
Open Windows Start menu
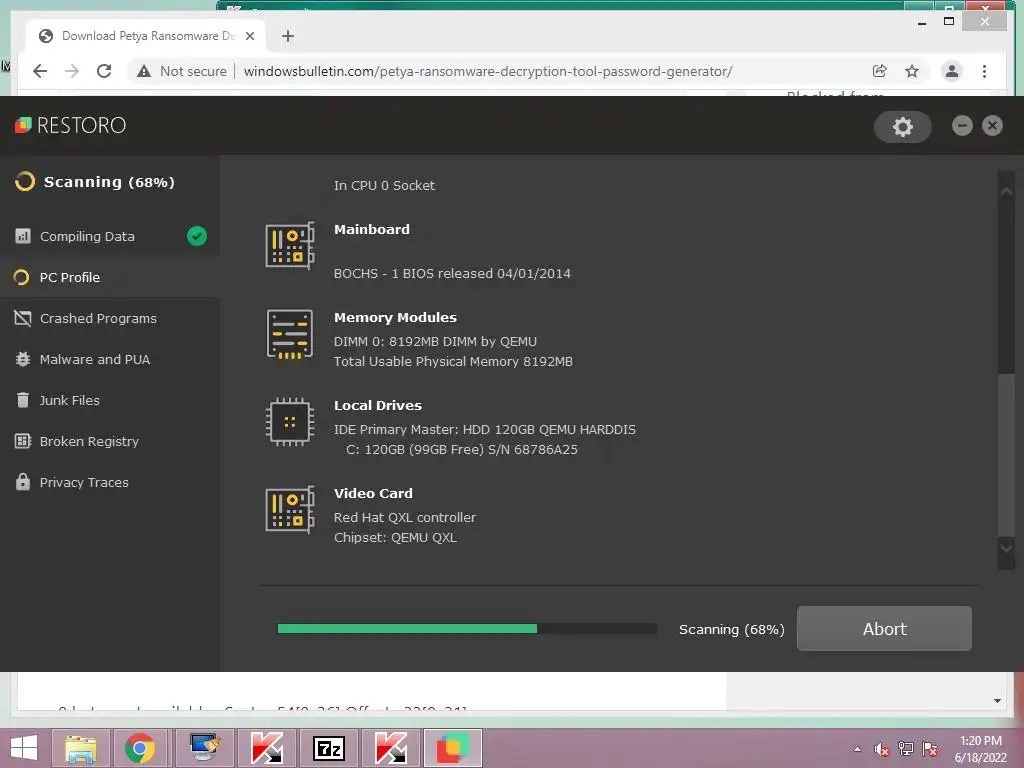24,748
